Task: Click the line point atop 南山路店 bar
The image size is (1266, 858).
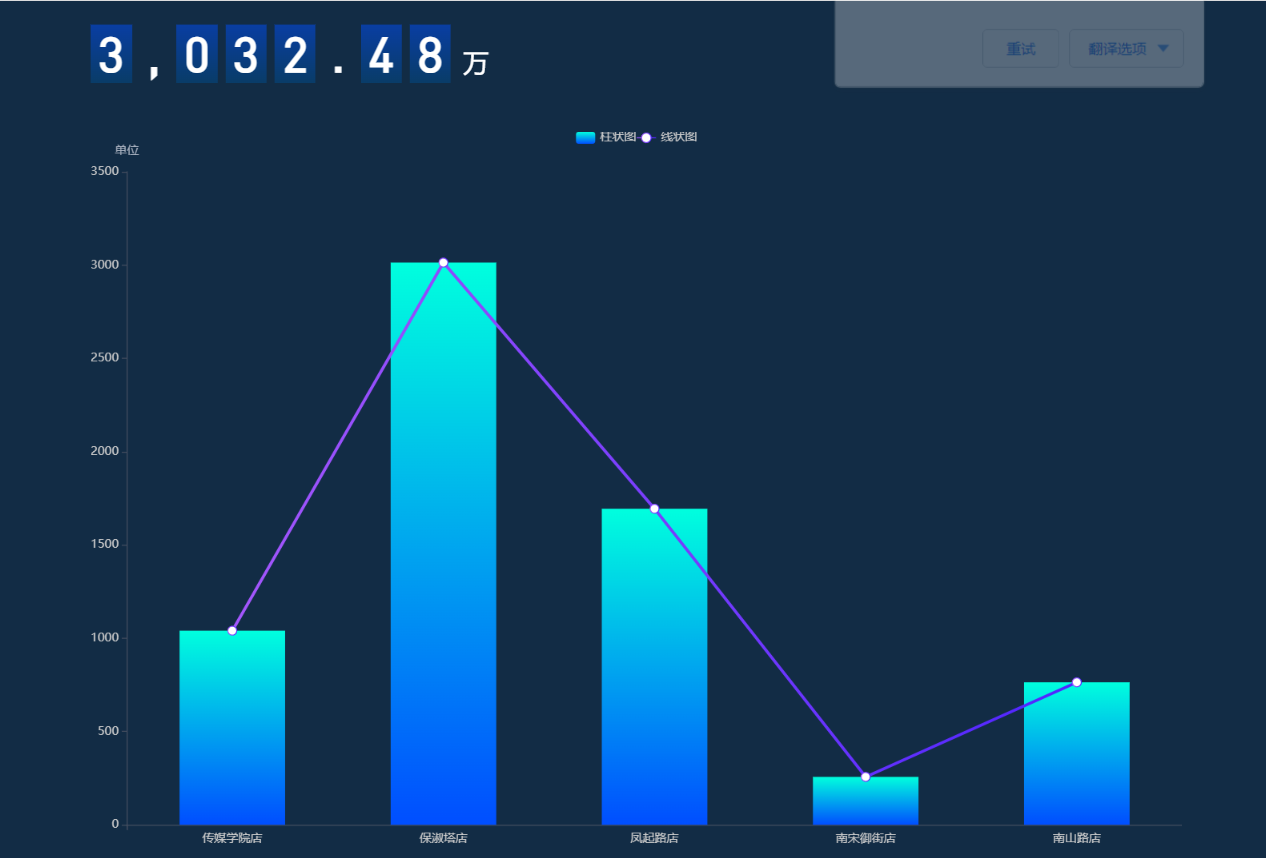Action: pos(1076,682)
